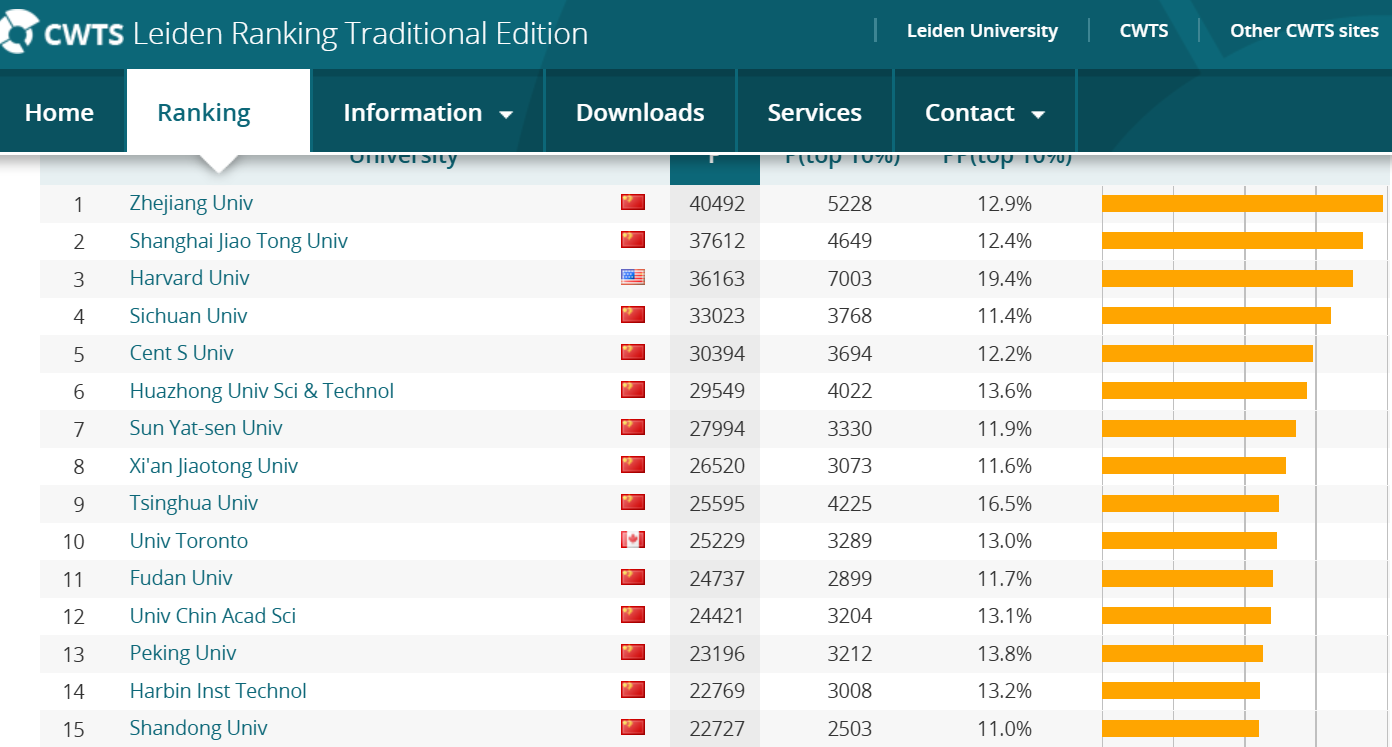Click the orange bar for Zhejiang Univ

pyautogui.click(x=1241, y=204)
